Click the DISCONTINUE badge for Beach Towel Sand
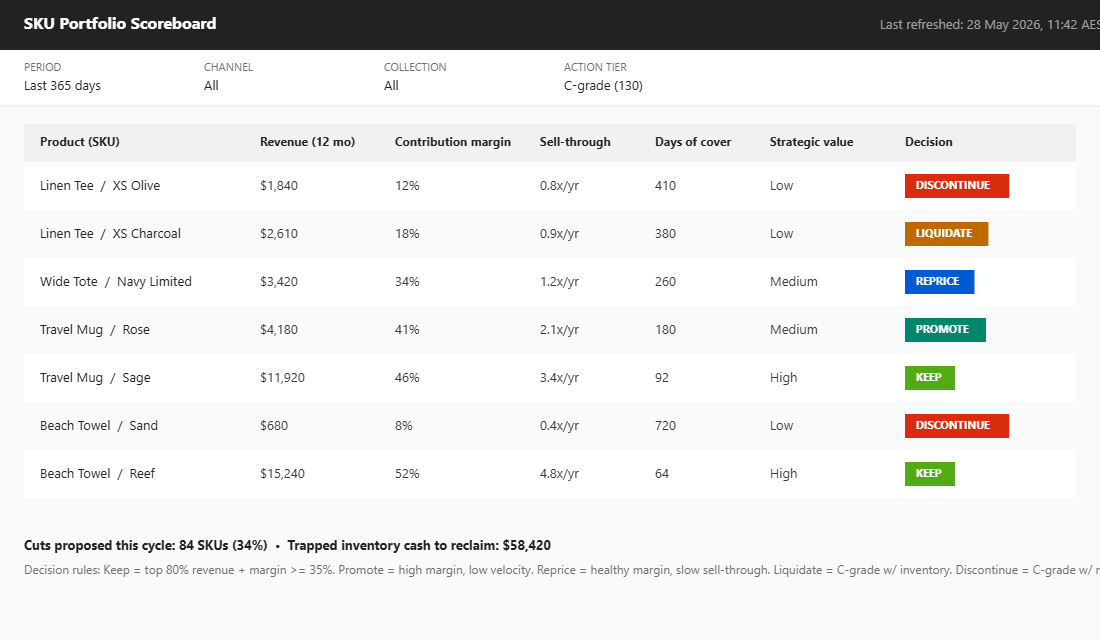 click(957, 426)
